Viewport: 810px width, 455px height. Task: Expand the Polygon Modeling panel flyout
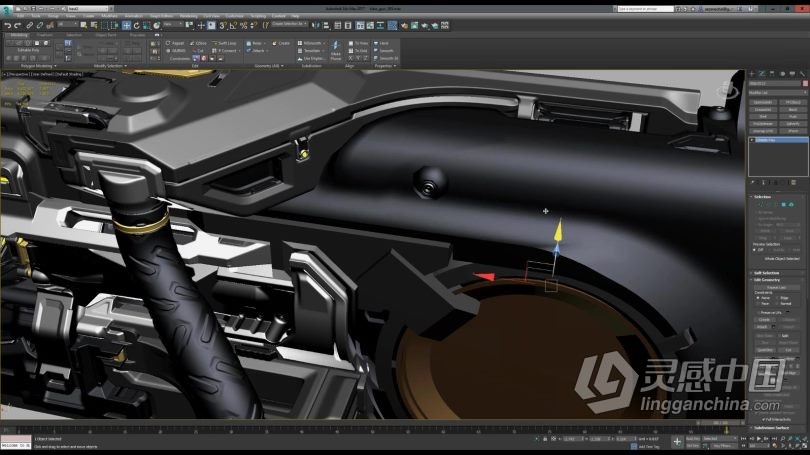click(39, 66)
